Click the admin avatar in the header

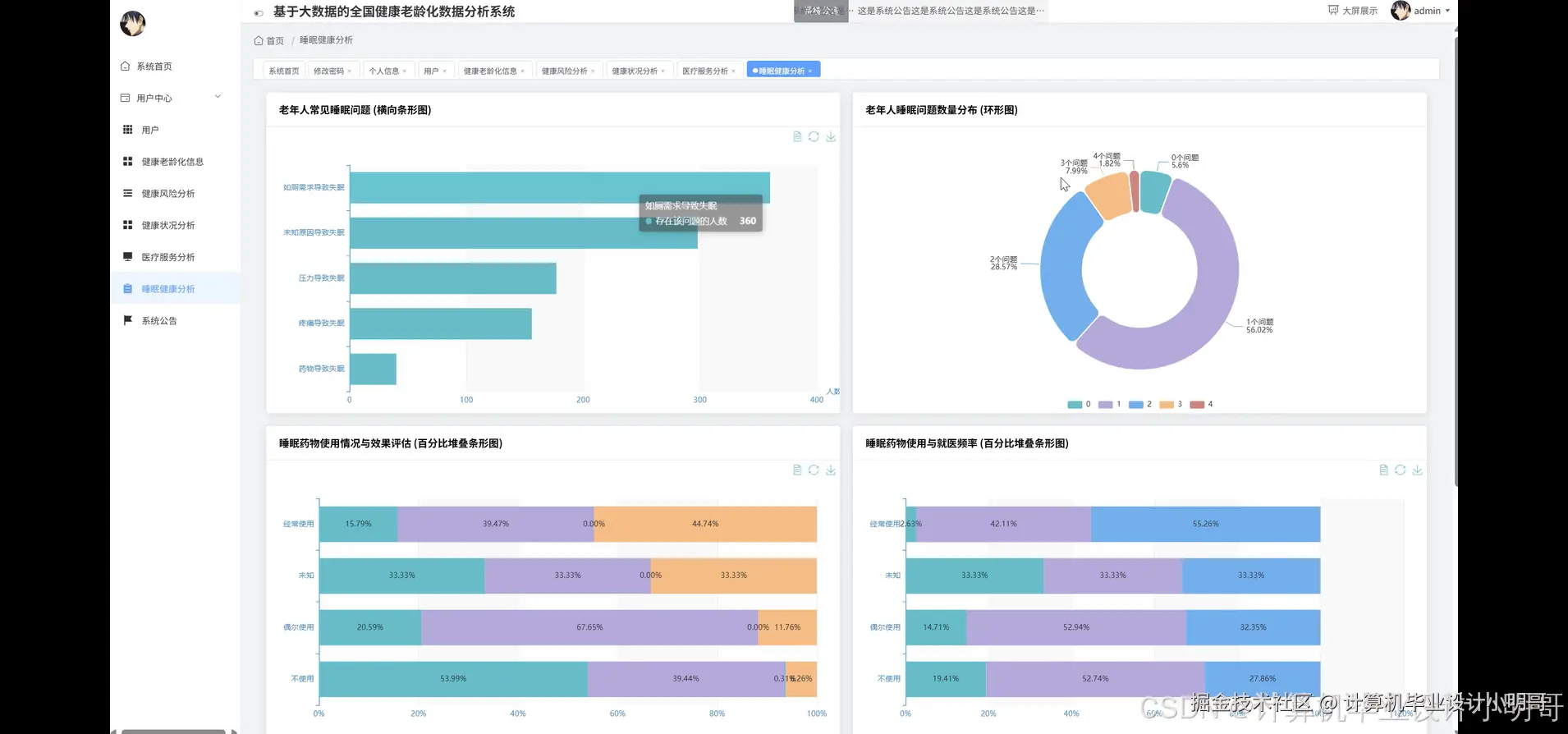tap(1401, 11)
